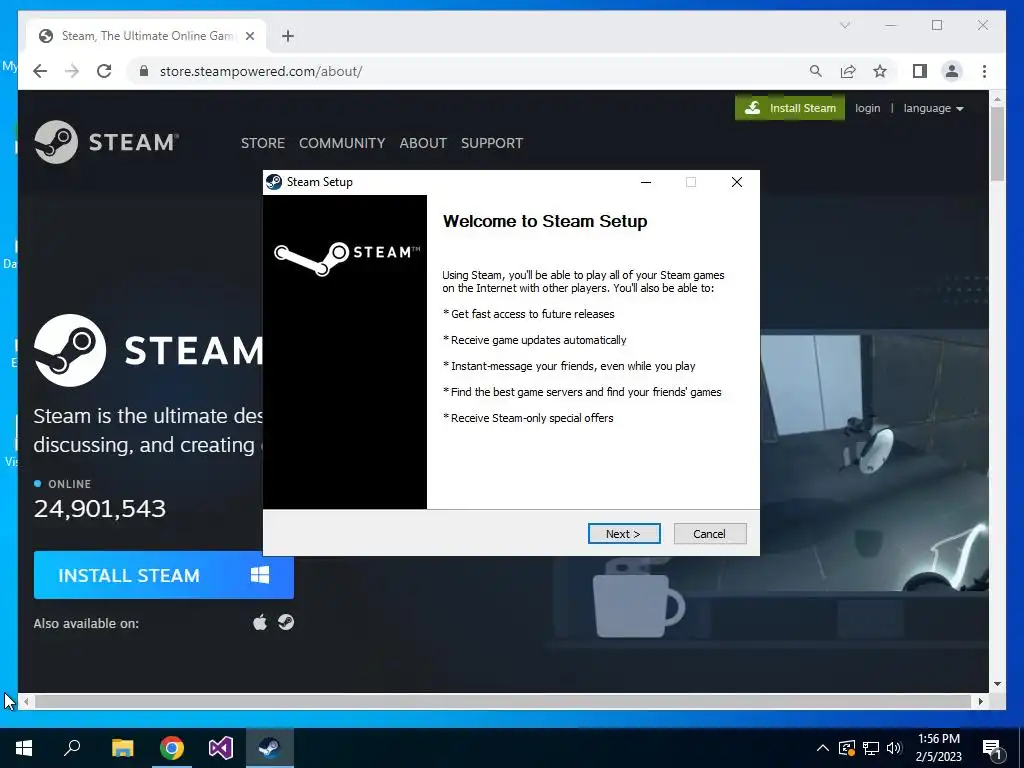Click the Steam Setup title bar icon

tap(274, 182)
